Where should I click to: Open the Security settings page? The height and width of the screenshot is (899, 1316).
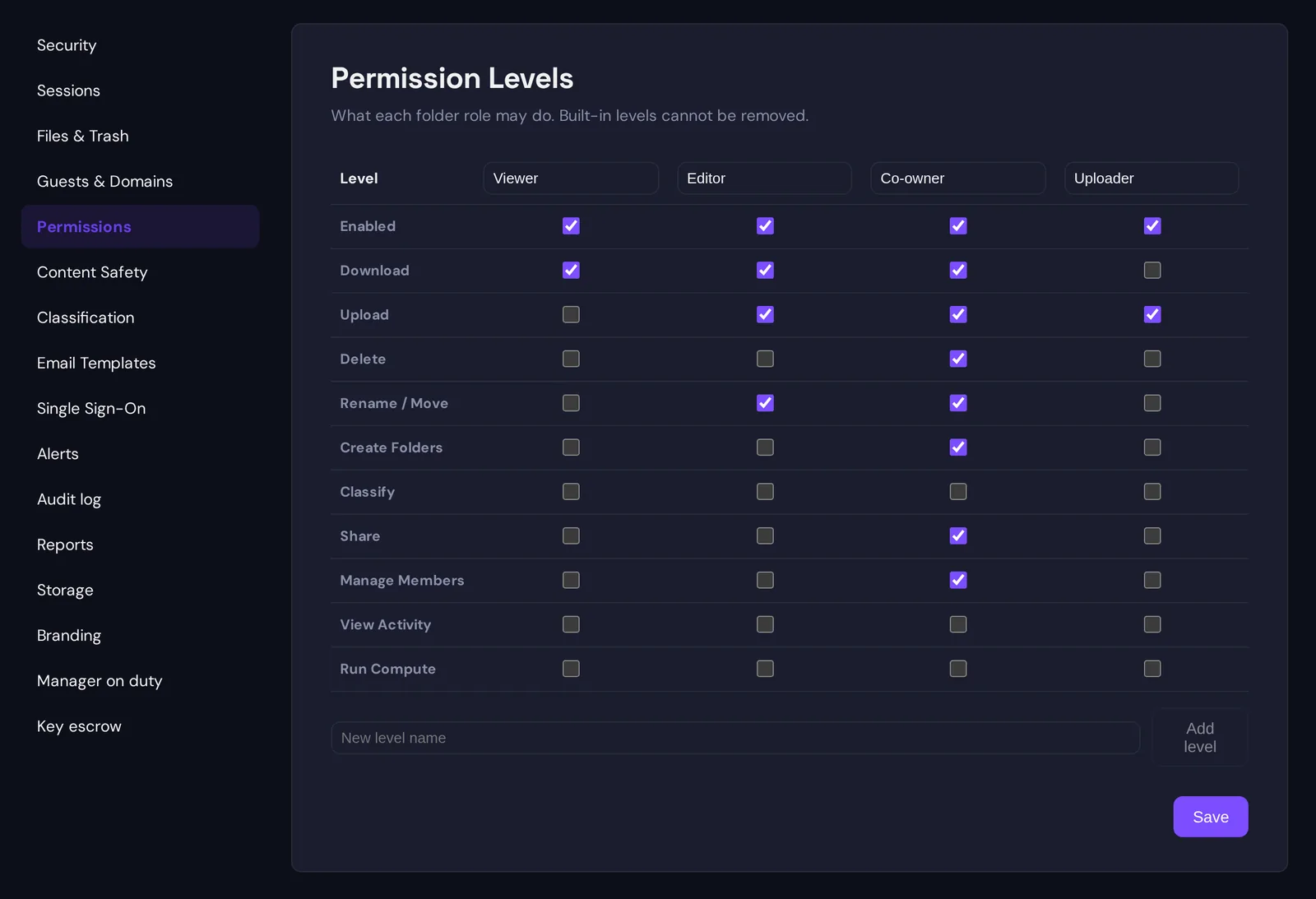[140, 45]
